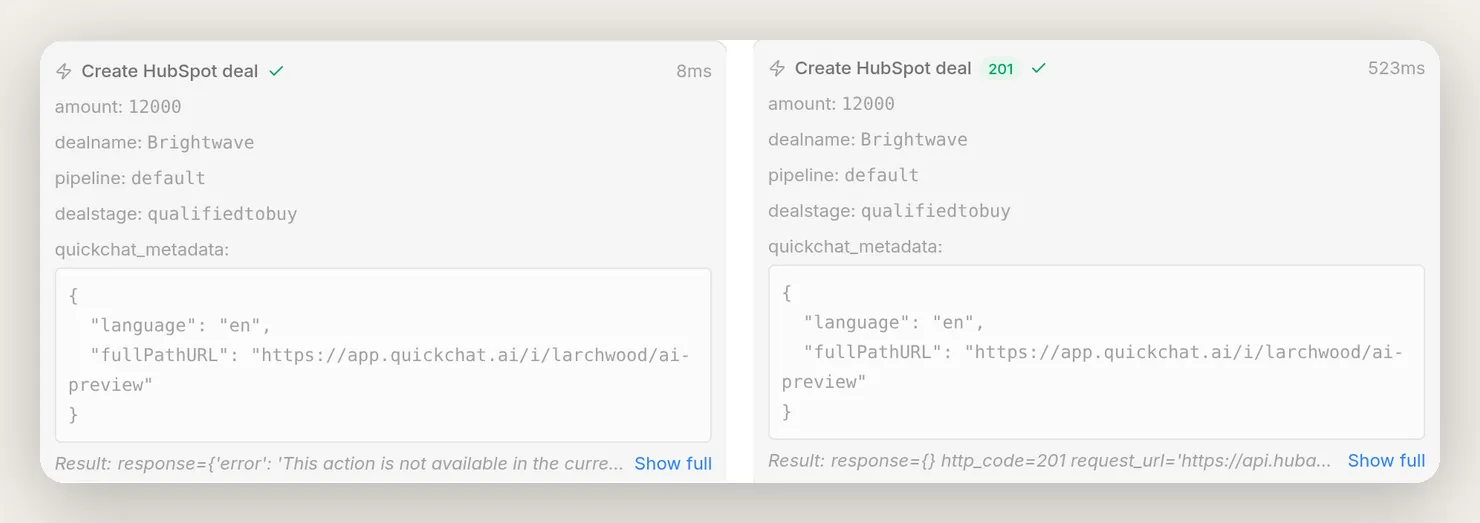The image size is (1480, 523).
Task: Click the 8ms duration text
Action: [694, 71]
